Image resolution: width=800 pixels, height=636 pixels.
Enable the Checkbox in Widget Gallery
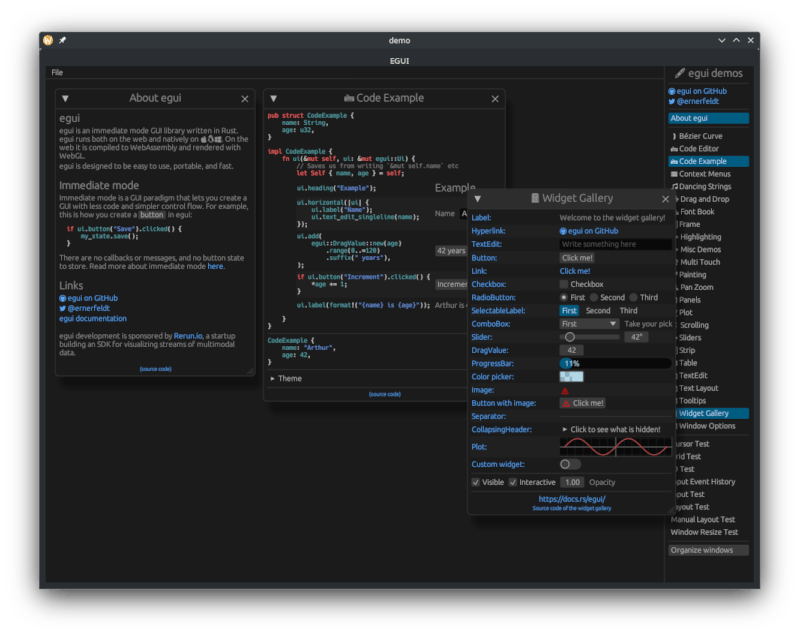565,283
